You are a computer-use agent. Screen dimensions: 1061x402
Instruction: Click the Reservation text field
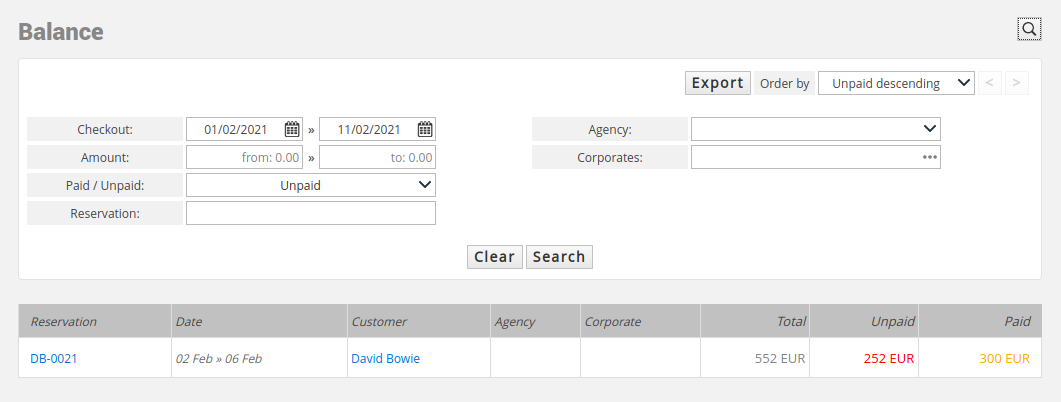click(x=311, y=213)
